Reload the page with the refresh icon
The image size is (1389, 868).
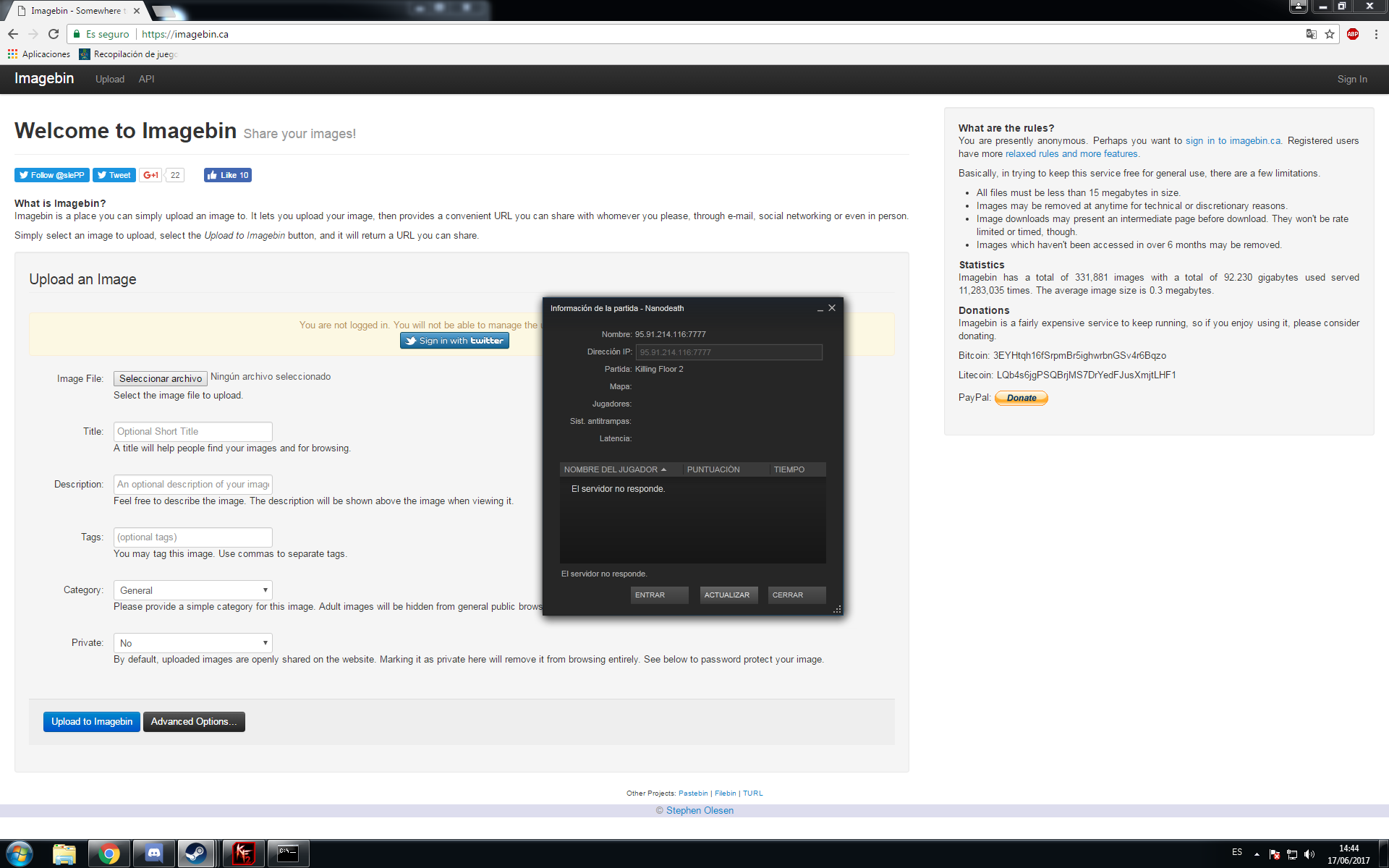click(x=54, y=34)
